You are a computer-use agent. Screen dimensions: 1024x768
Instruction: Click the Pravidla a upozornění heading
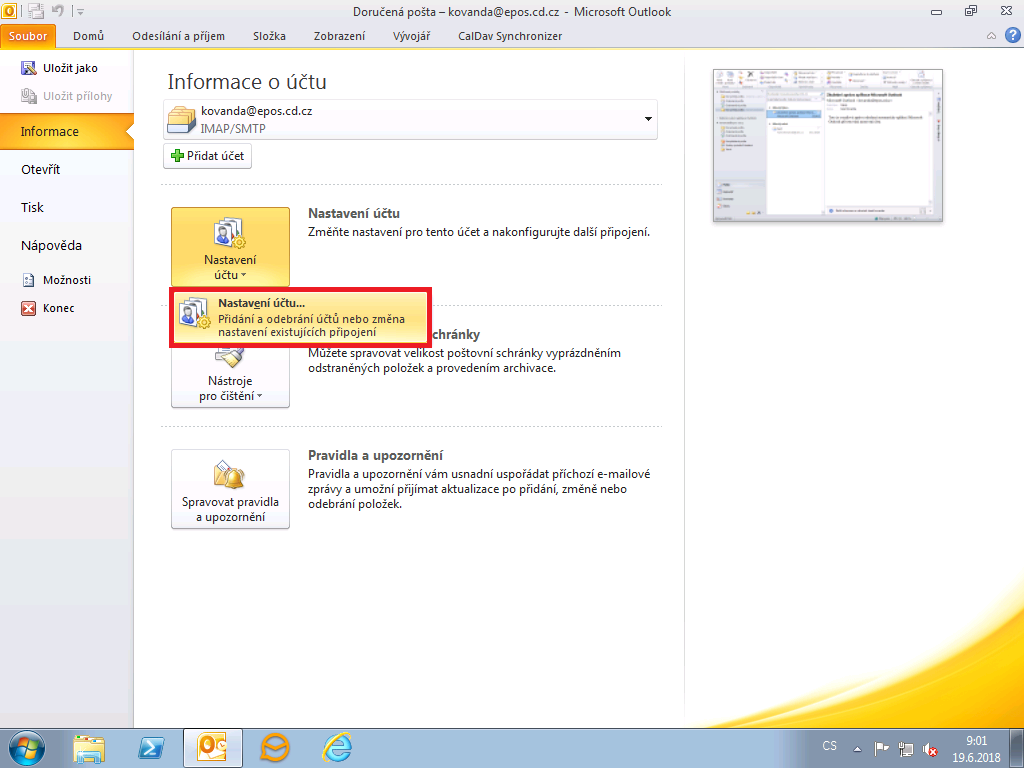tap(376, 455)
